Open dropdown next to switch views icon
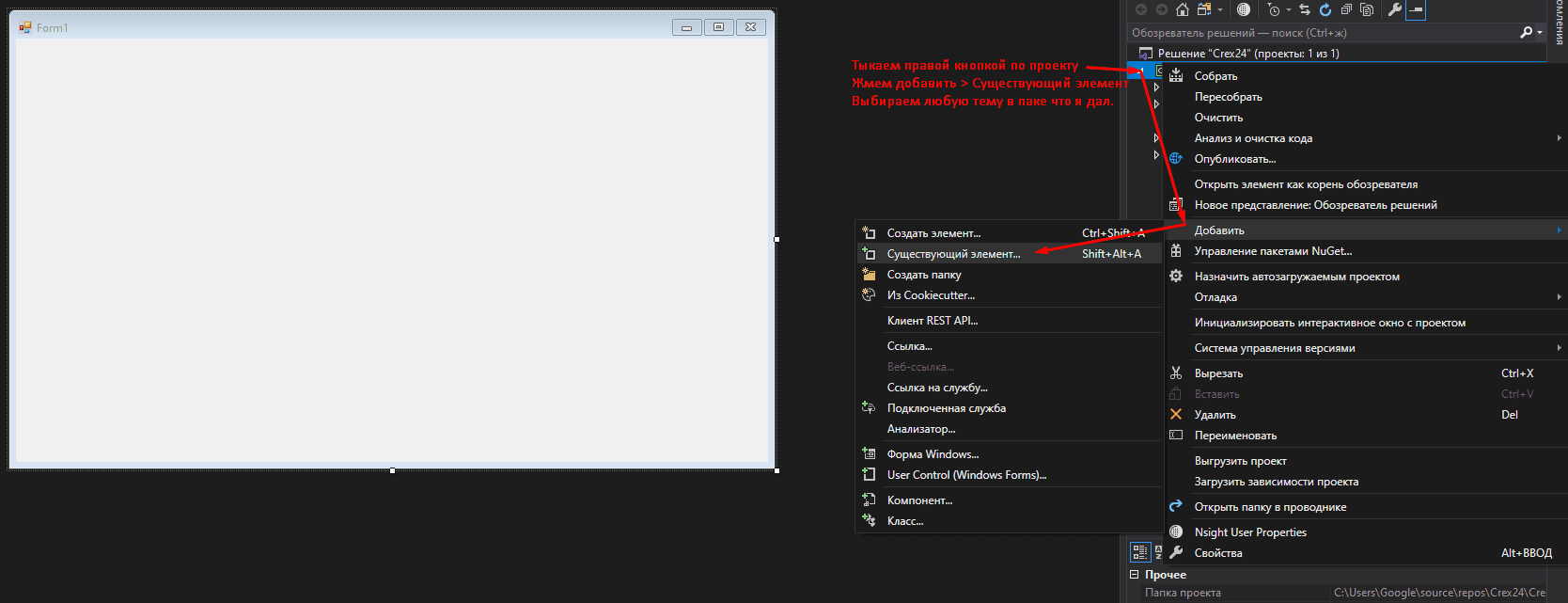The image size is (1568, 603). 1220,9
